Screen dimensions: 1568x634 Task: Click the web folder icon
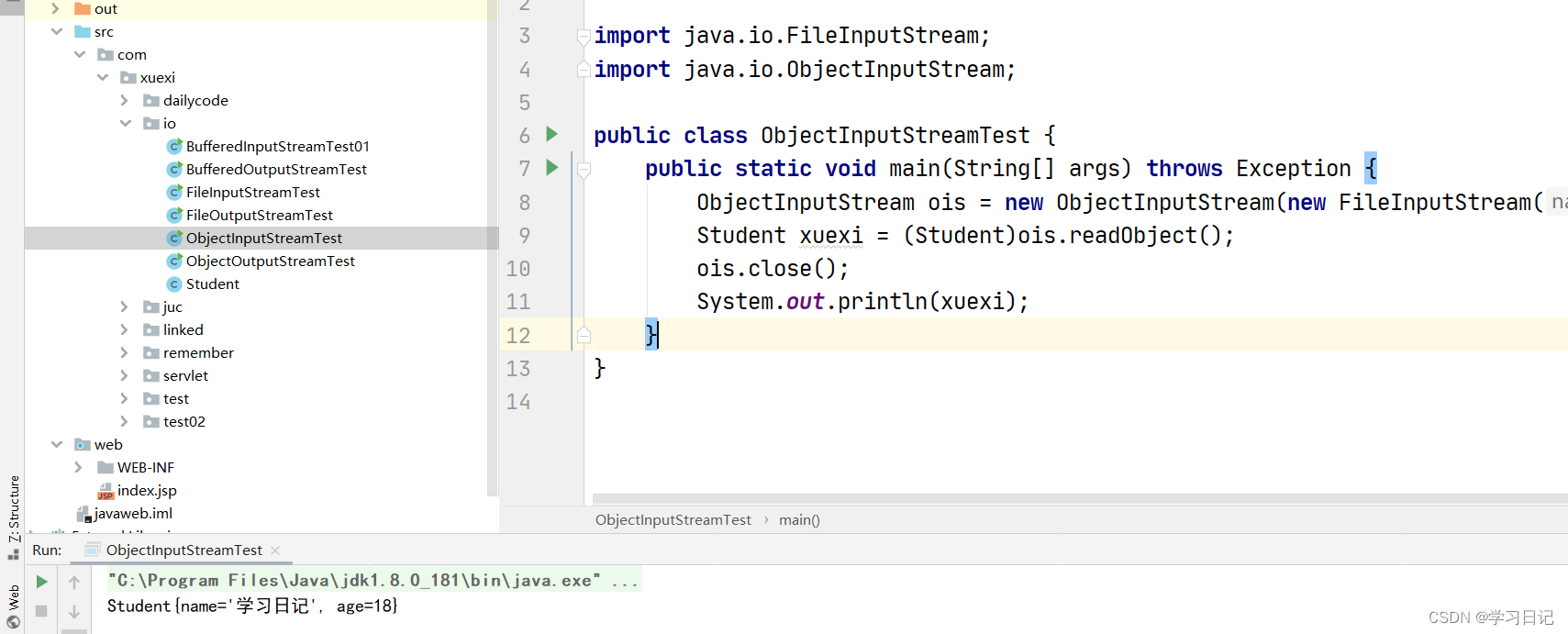coord(83,444)
